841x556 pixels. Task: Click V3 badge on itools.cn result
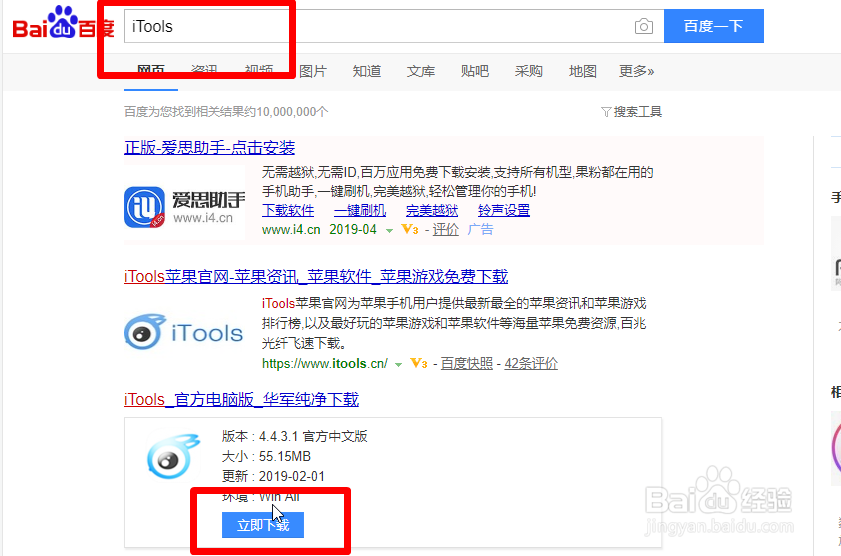tap(419, 364)
